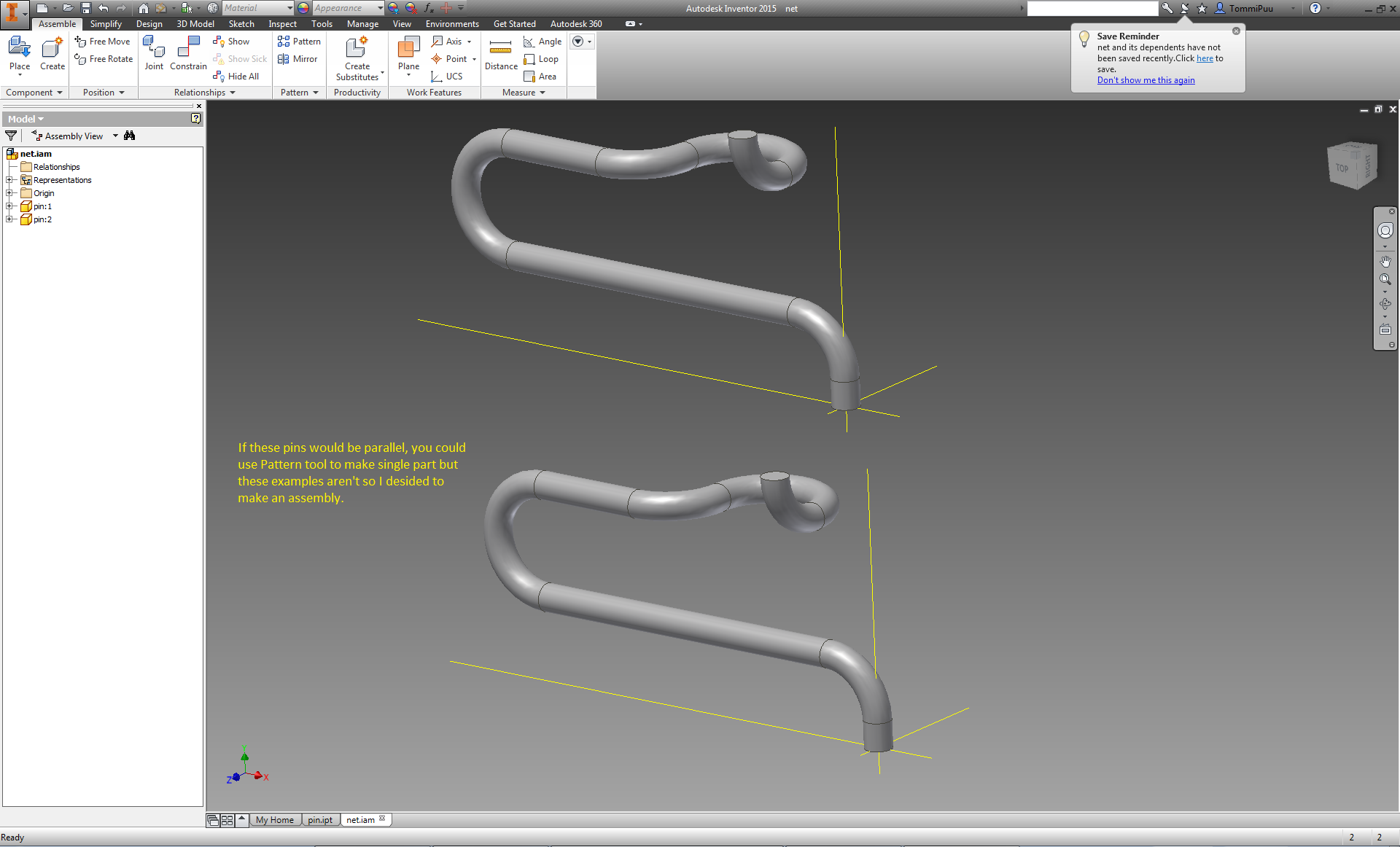Switch to the pin.ipt document tab
Screen dimensions: 1400x847
(319, 820)
